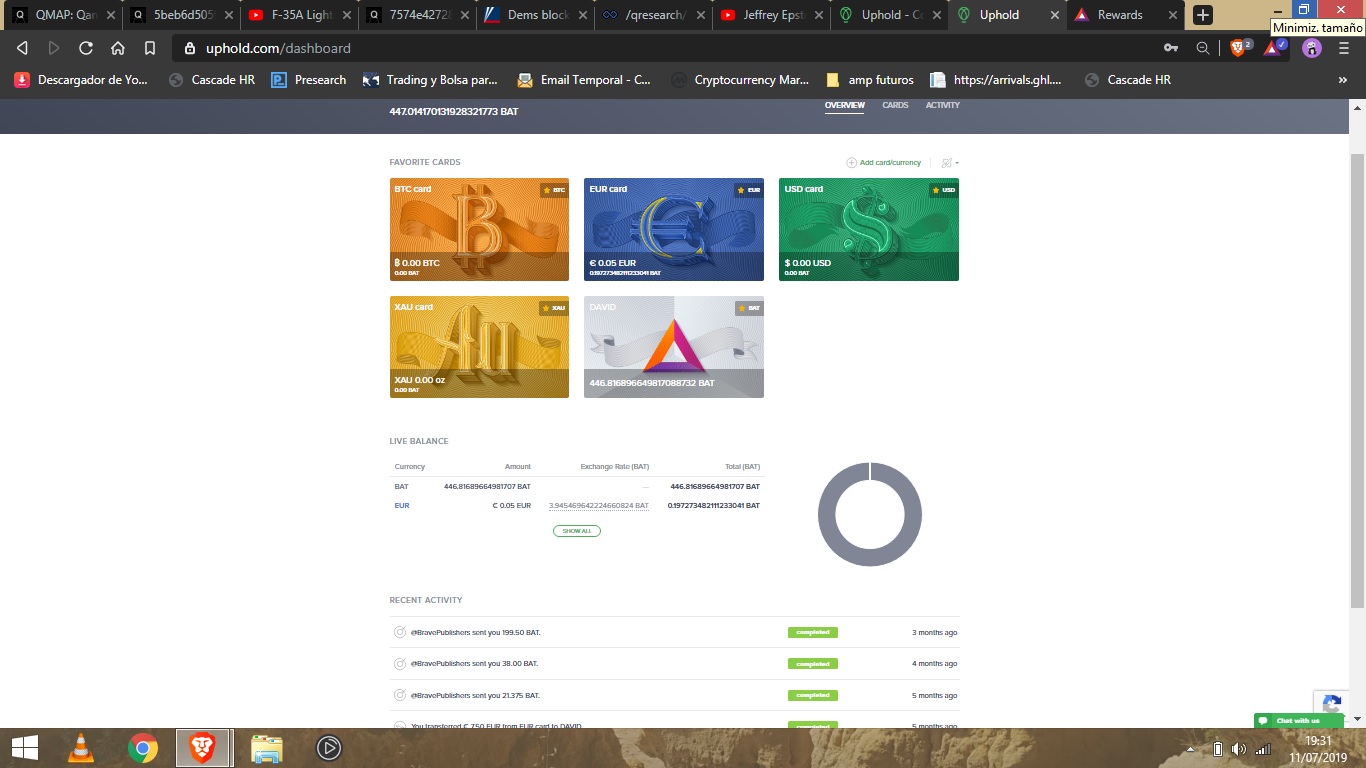Bookmark this page with the bookmark icon

point(150,48)
